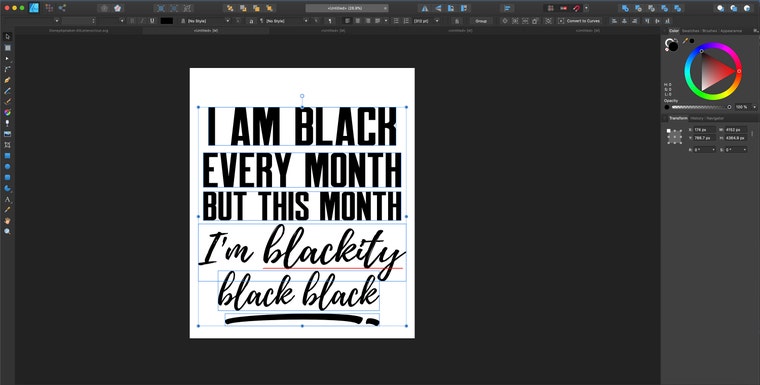Select the Place Image tool
Screen dimensions: 760x385
tap(7, 134)
